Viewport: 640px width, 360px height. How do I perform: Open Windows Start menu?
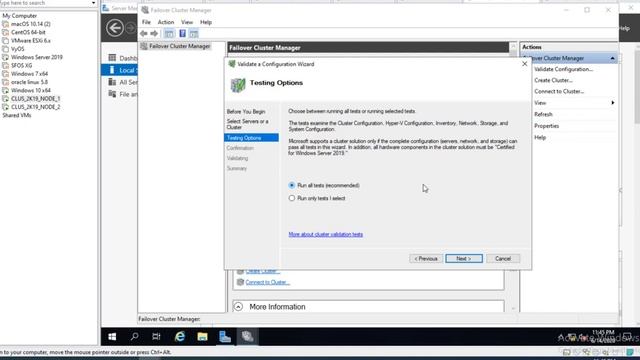(x=112, y=337)
